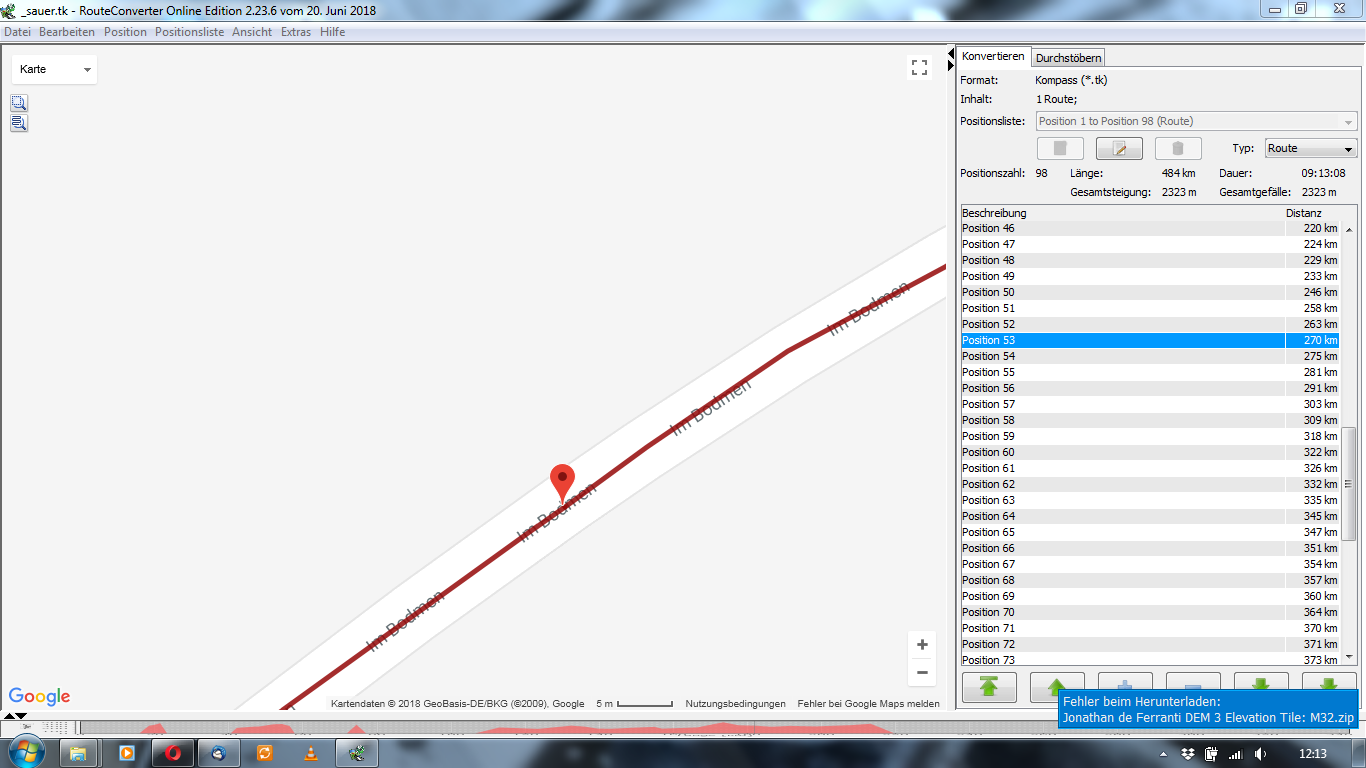Open VLC media player from the taskbar
1366x768 pixels.
311,752
